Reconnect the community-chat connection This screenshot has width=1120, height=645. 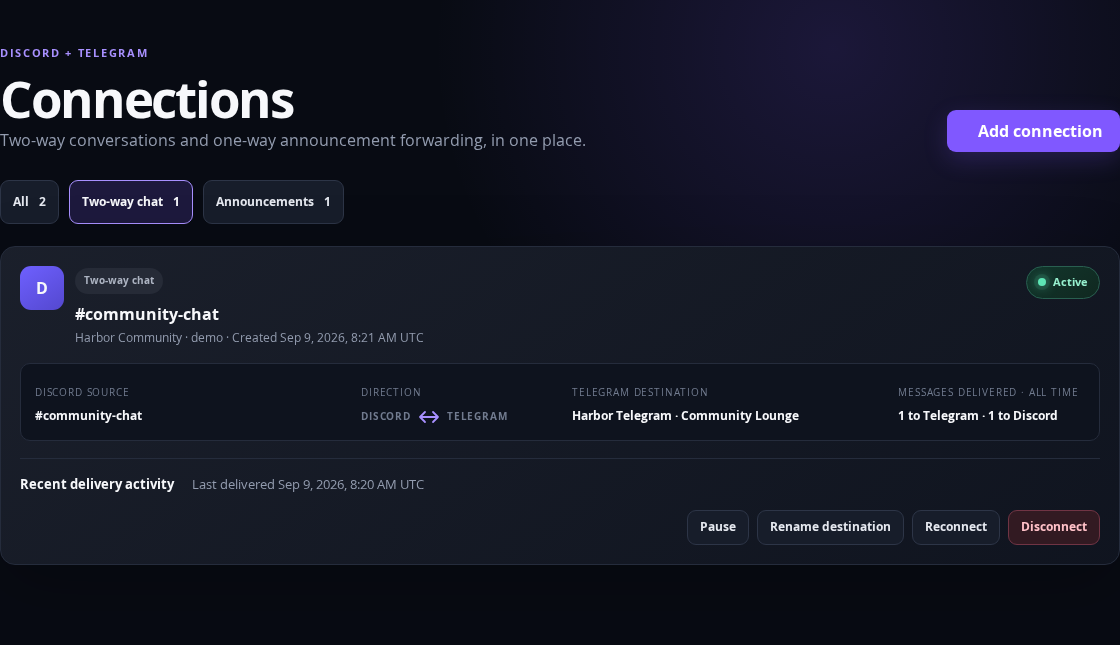(956, 527)
